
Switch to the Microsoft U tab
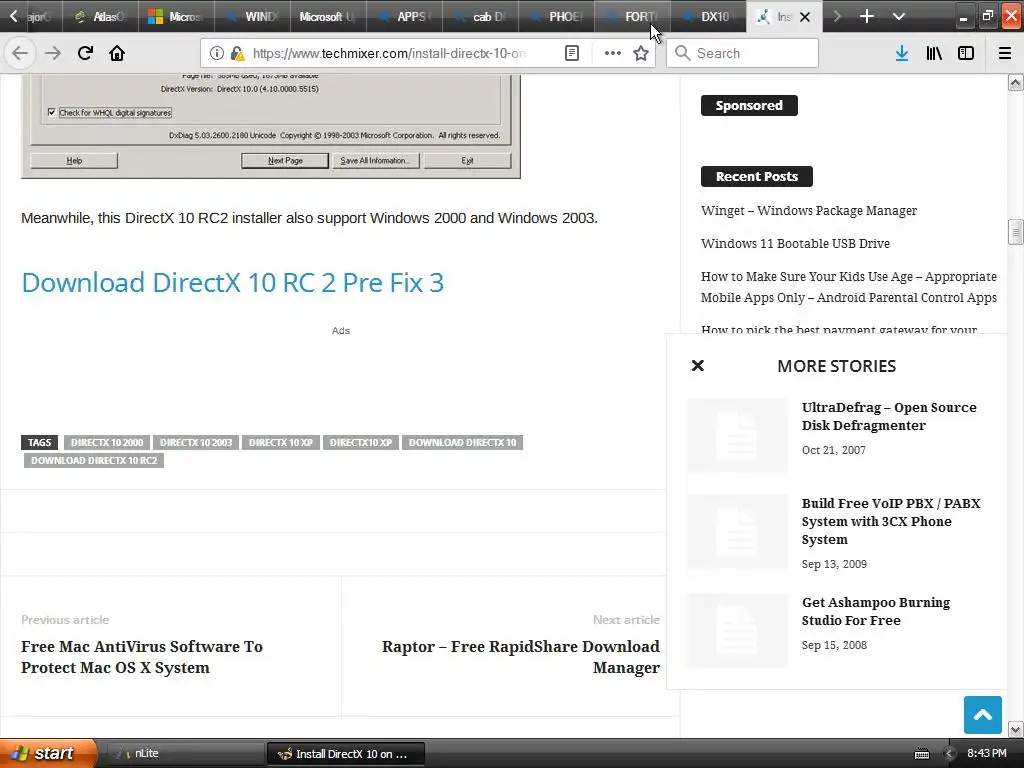(328, 16)
